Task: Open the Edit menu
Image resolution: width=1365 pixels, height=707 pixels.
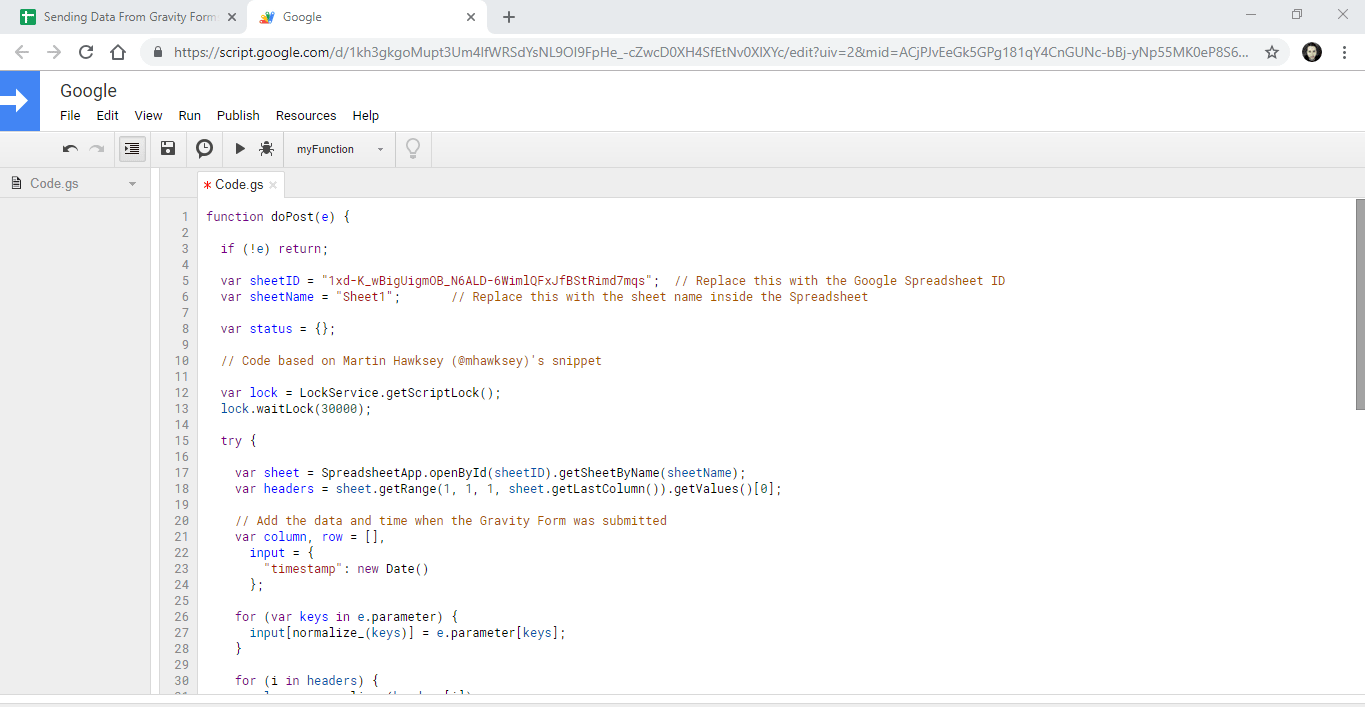Action: (107, 116)
